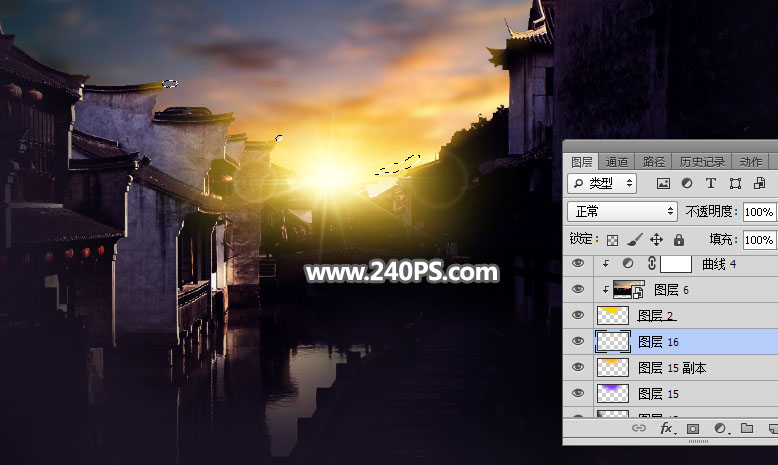Viewport: 778px width, 465px height.
Task: Filter layers by shape layer icon
Action: click(x=735, y=184)
